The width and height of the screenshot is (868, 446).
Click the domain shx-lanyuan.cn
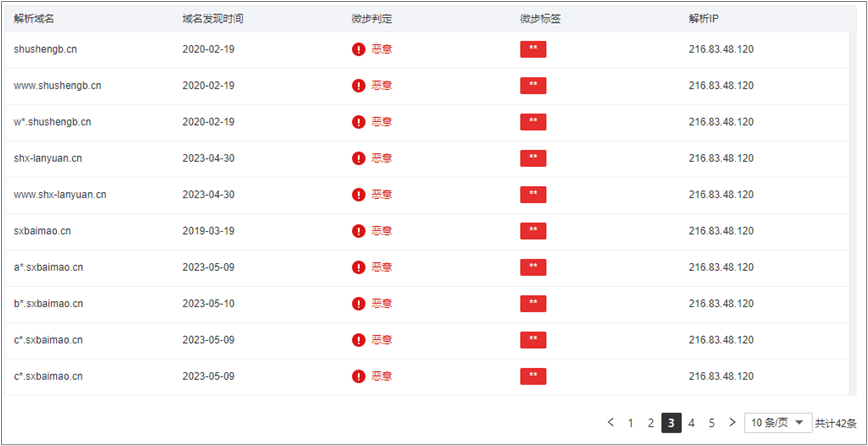click(x=48, y=158)
